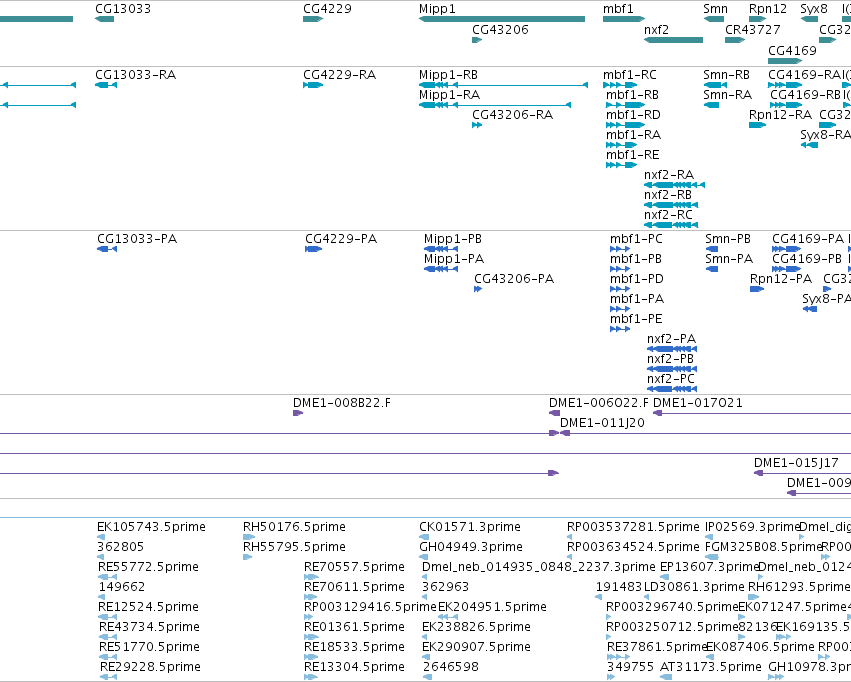Select the mbf1-RE transcript label
This screenshot has height=682, width=851.
click(632, 155)
